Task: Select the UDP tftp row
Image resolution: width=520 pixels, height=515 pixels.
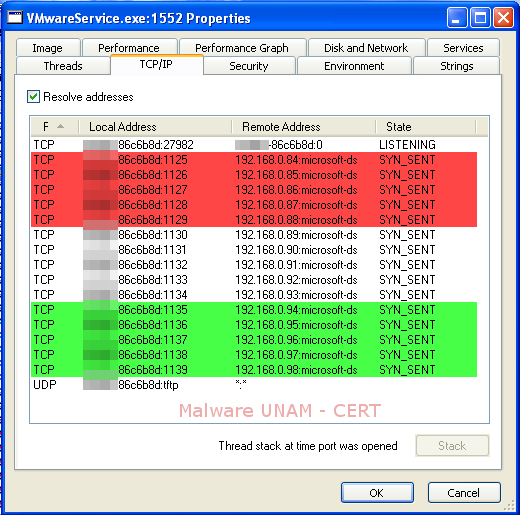Action: pyautogui.click(x=254, y=385)
